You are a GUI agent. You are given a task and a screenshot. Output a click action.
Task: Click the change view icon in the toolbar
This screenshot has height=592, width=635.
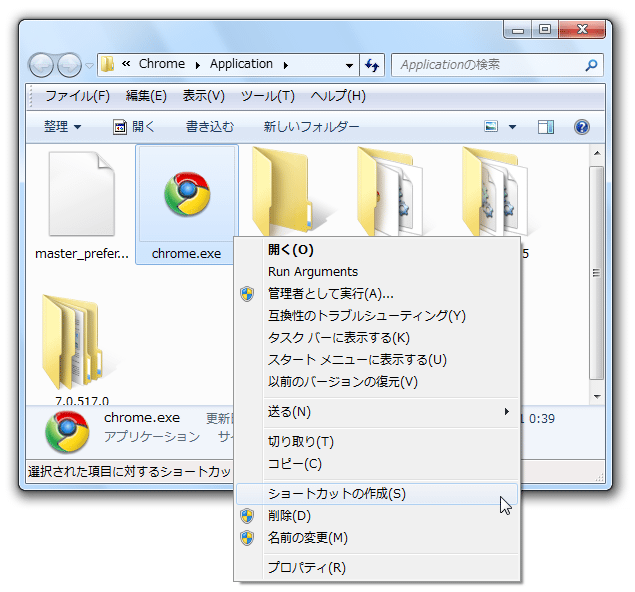coord(491,127)
